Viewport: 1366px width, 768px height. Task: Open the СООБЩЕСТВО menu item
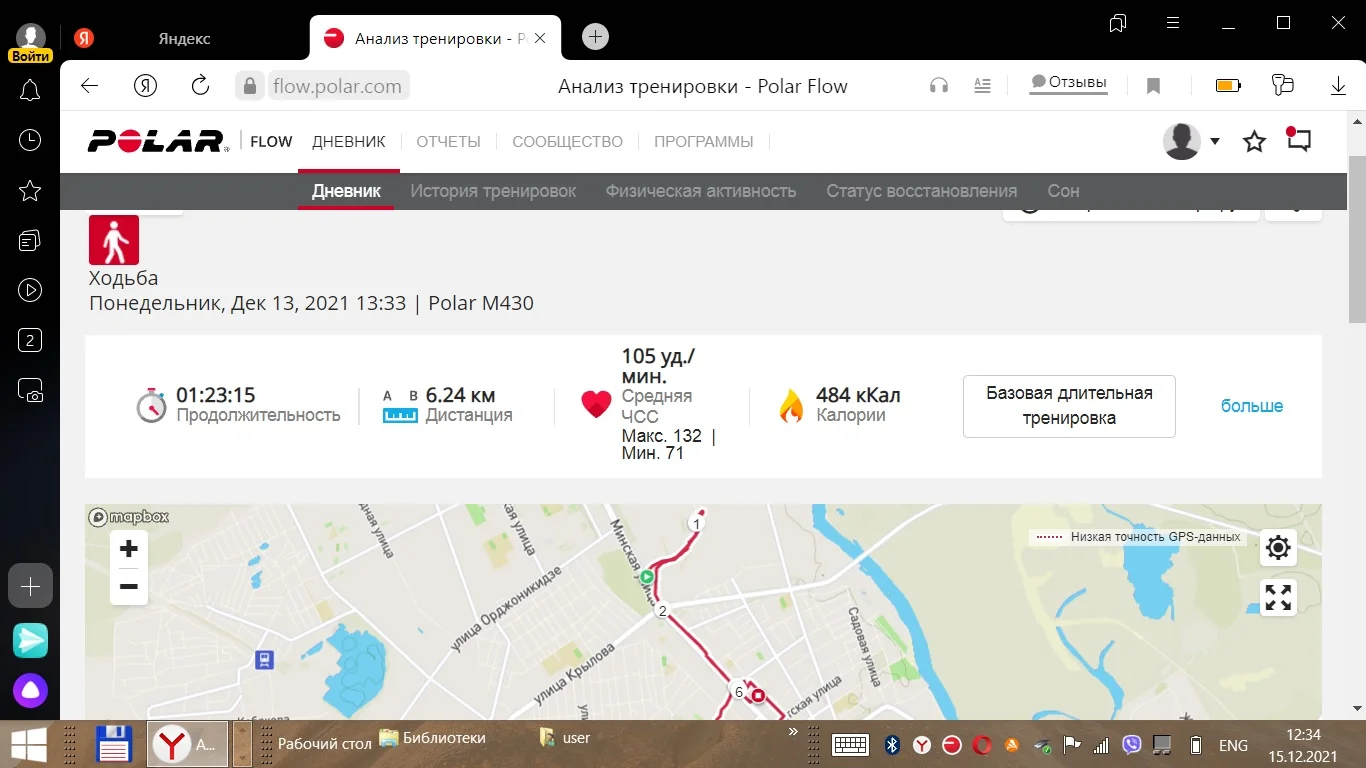(x=567, y=142)
